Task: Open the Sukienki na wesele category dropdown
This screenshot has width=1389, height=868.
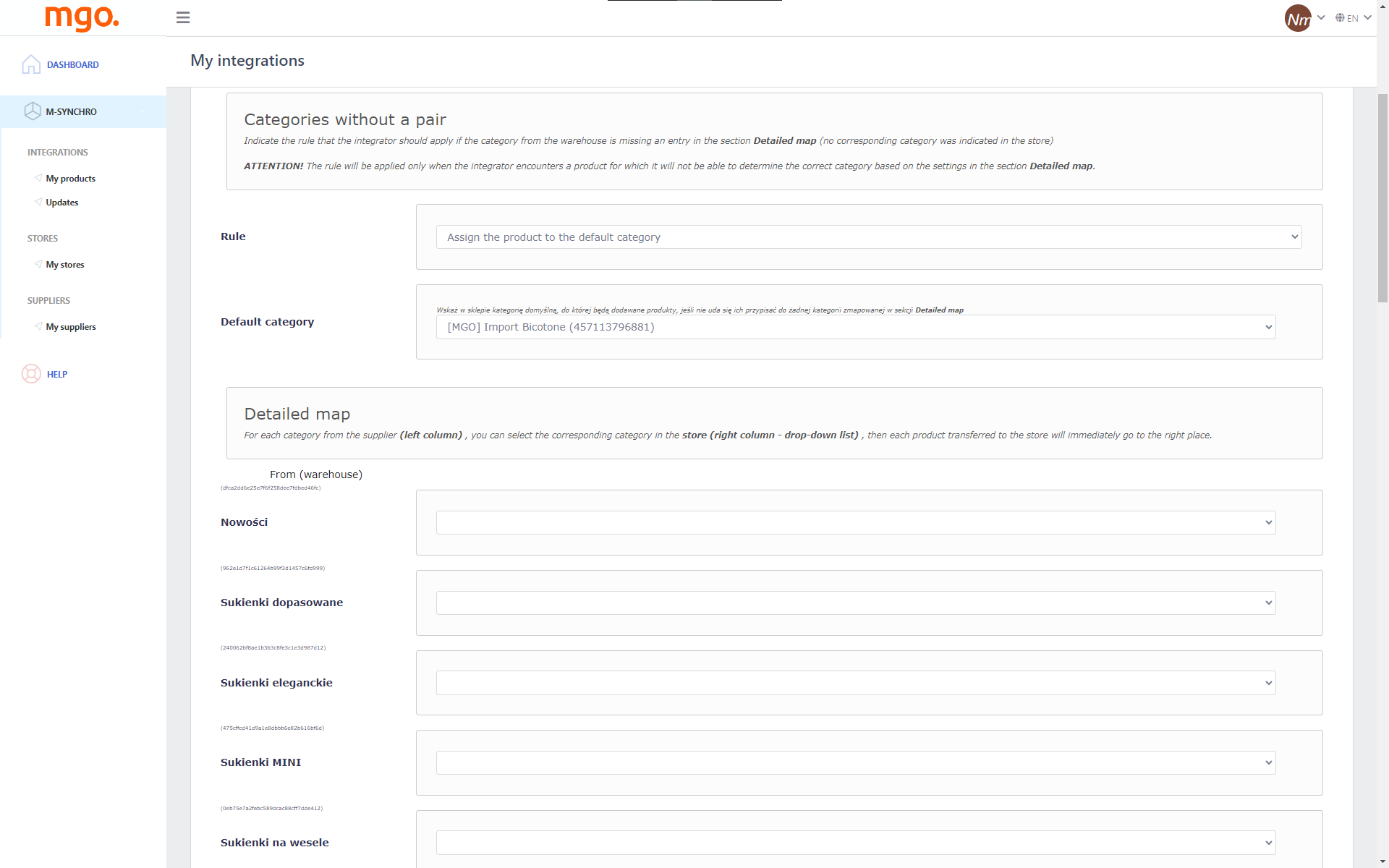Action: tap(856, 843)
